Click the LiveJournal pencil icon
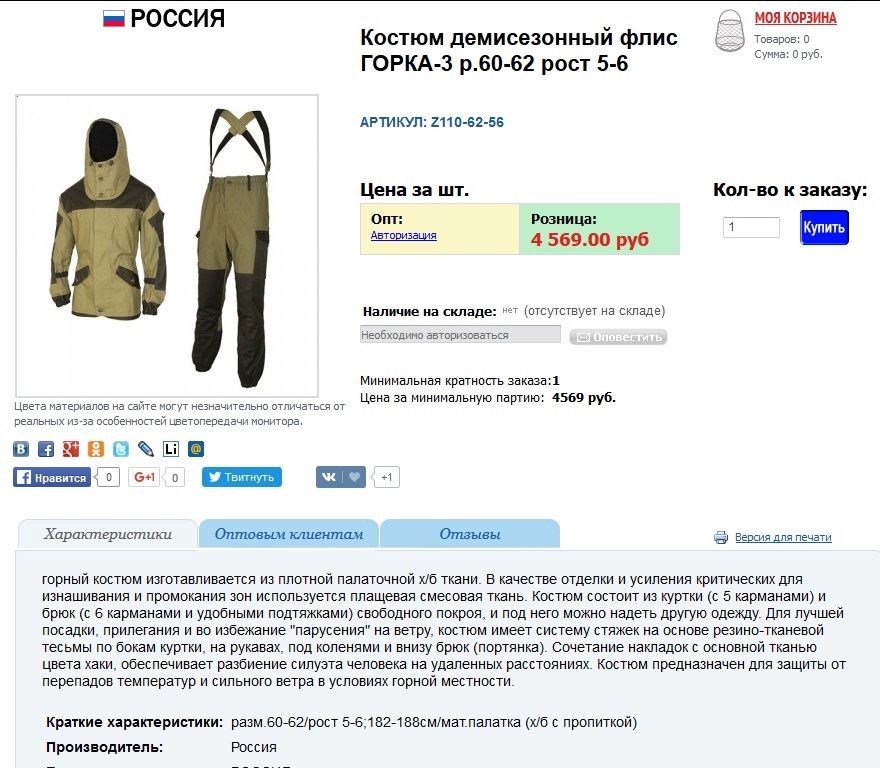Screen dimensions: 880x768 [145, 449]
